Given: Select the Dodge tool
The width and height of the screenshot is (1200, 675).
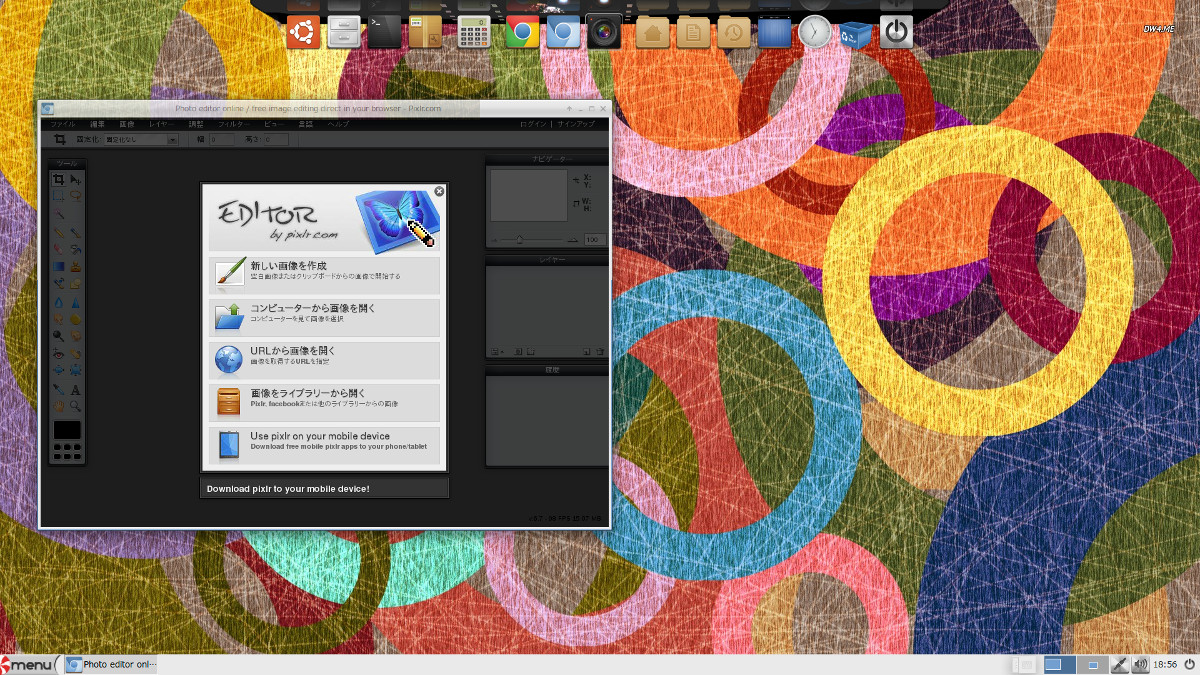Looking at the screenshot, I should click(58, 335).
